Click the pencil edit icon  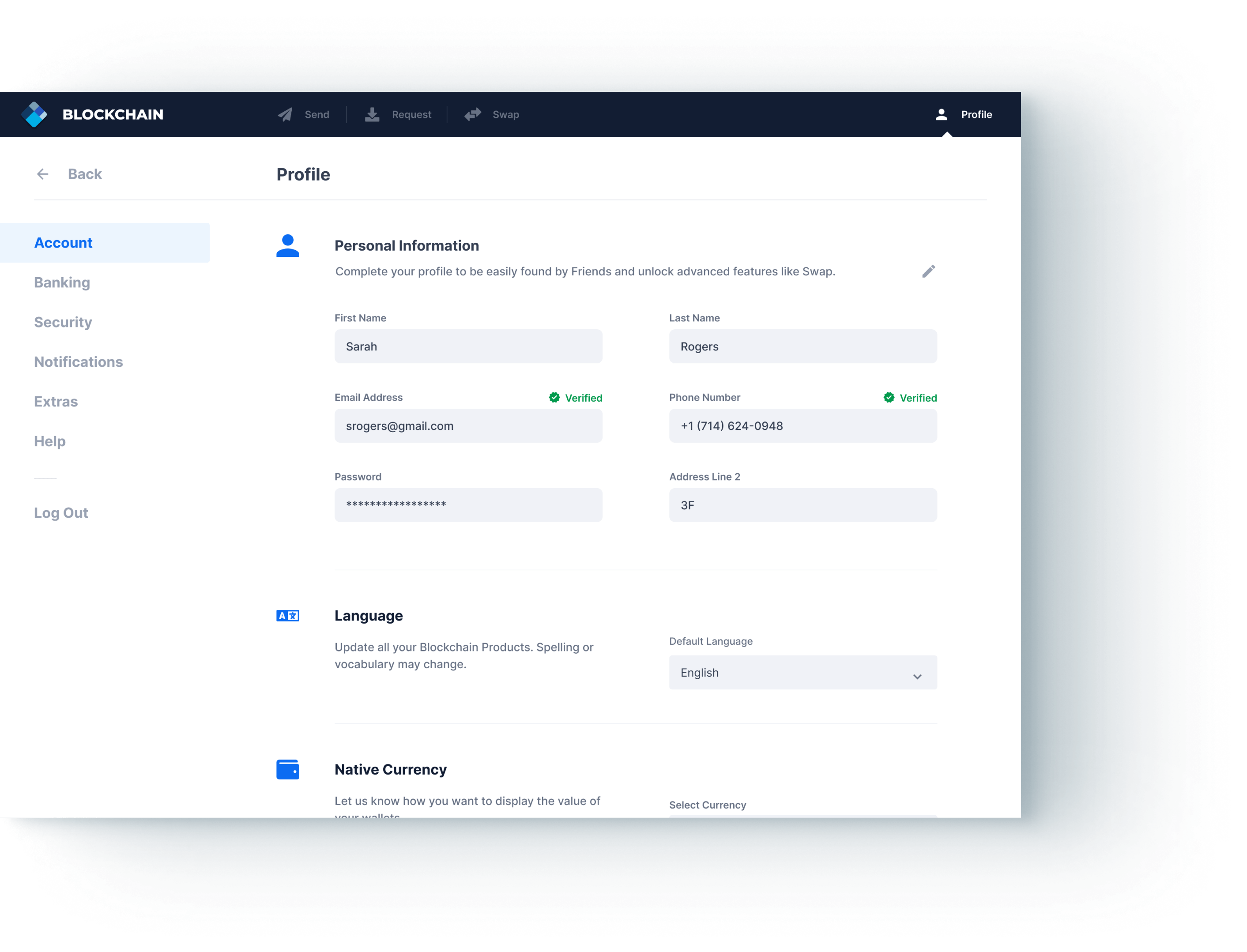point(928,271)
